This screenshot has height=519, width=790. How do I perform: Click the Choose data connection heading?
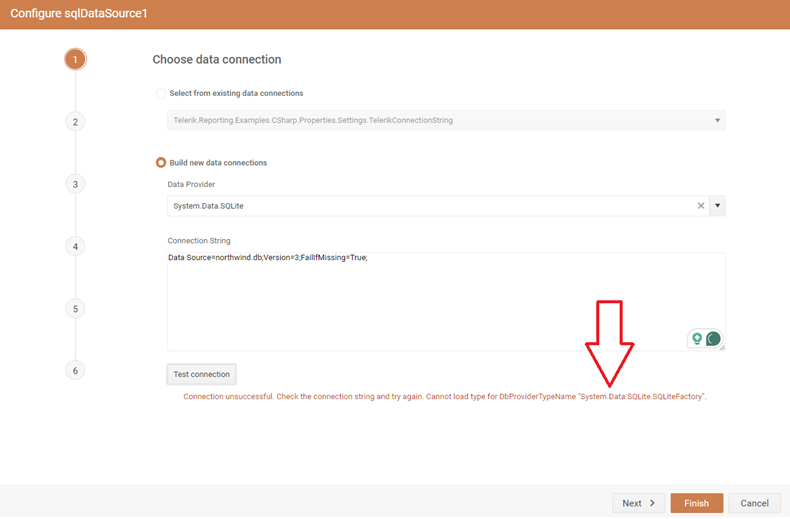pos(217,59)
